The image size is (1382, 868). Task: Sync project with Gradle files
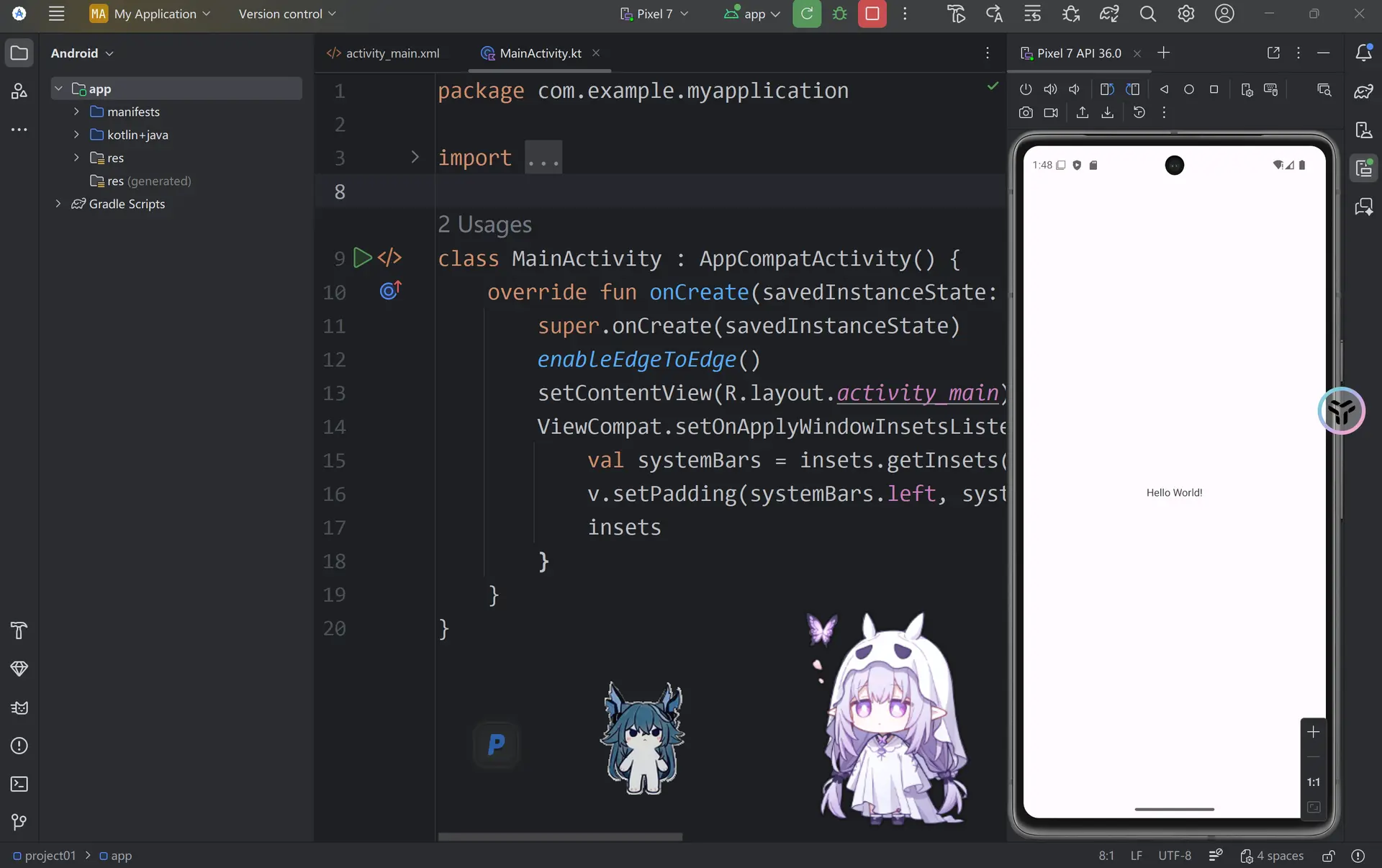[x=1109, y=14]
